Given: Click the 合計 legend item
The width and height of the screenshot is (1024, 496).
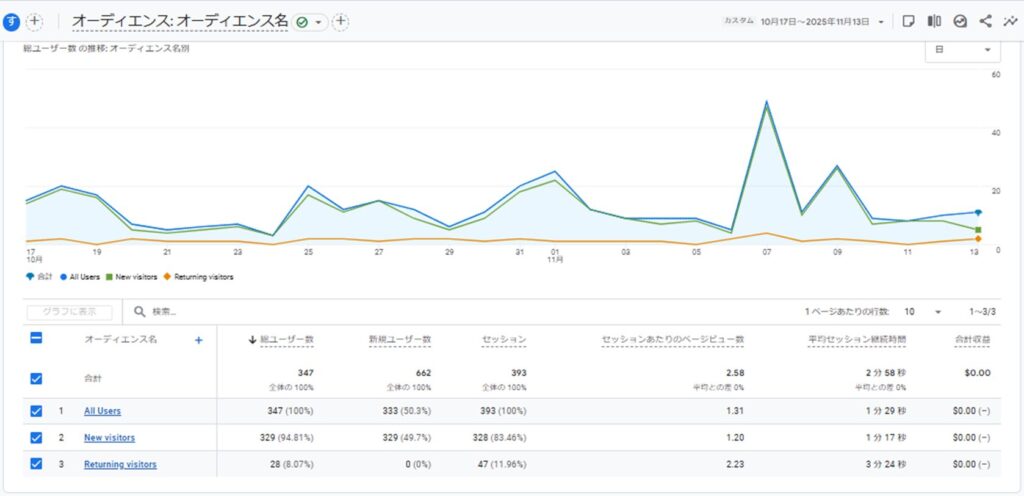Looking at the screenshot, I should coord(40,277).
